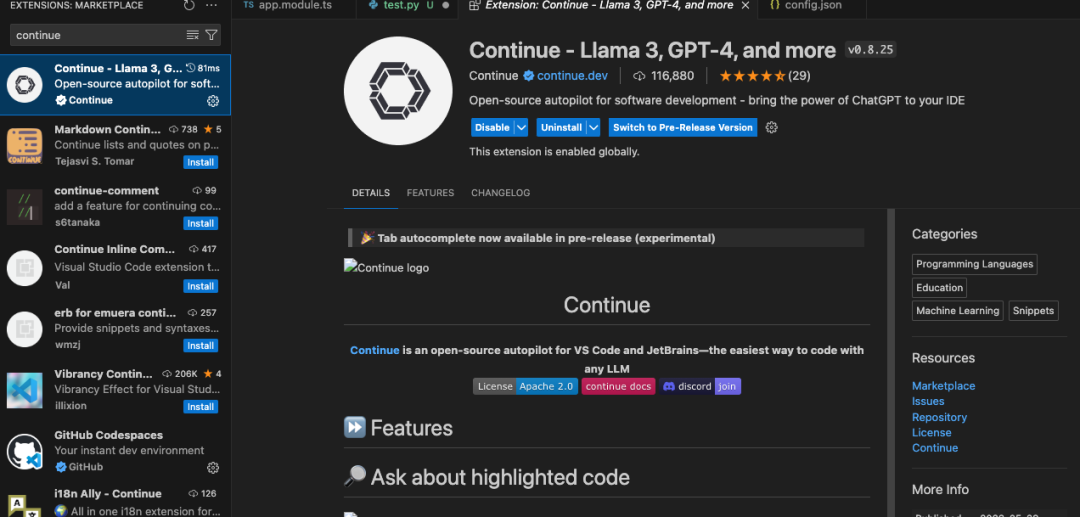Click the v0.8.25 version badge
Image resolution: width=1080 pixels, height=517 pixels.
pyautogui.click(x=871, y=50)
